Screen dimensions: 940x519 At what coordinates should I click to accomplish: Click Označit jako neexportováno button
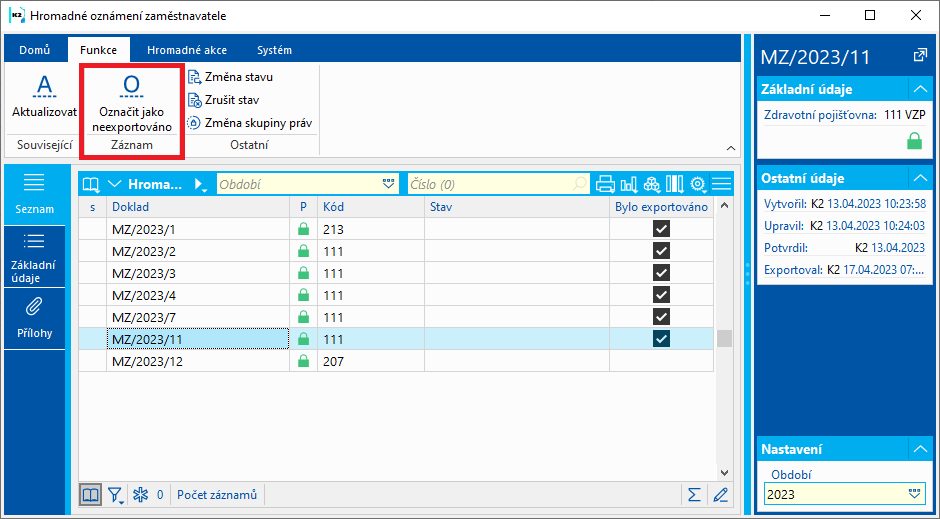132,102
